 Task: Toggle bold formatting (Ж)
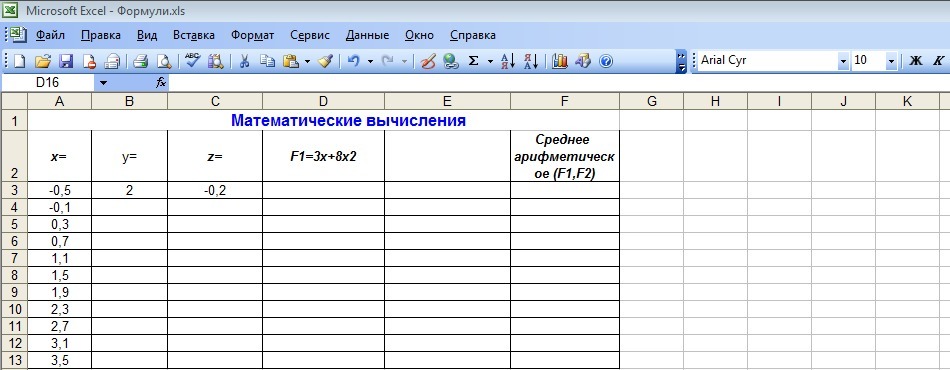pos(916,61)
